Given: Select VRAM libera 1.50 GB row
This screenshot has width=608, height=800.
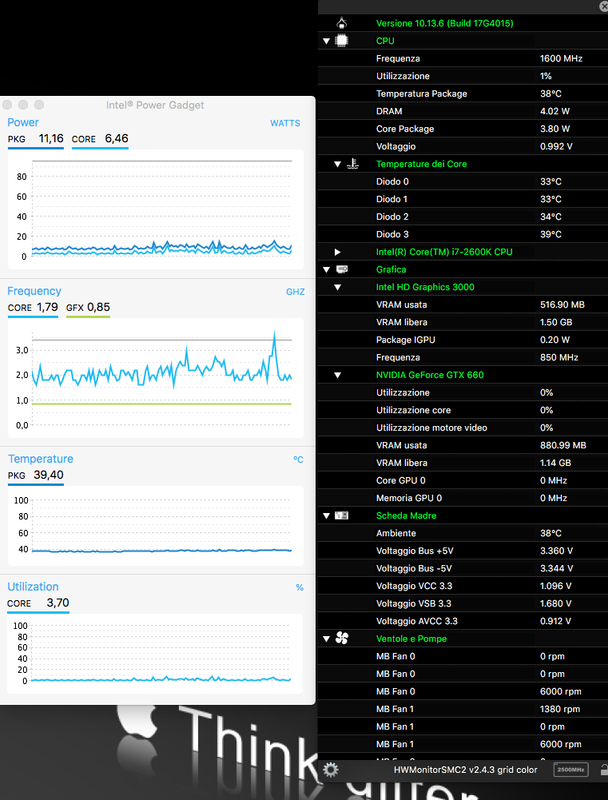Looking at the screenshot, I should pyautogui.click(x=463, y=322).
